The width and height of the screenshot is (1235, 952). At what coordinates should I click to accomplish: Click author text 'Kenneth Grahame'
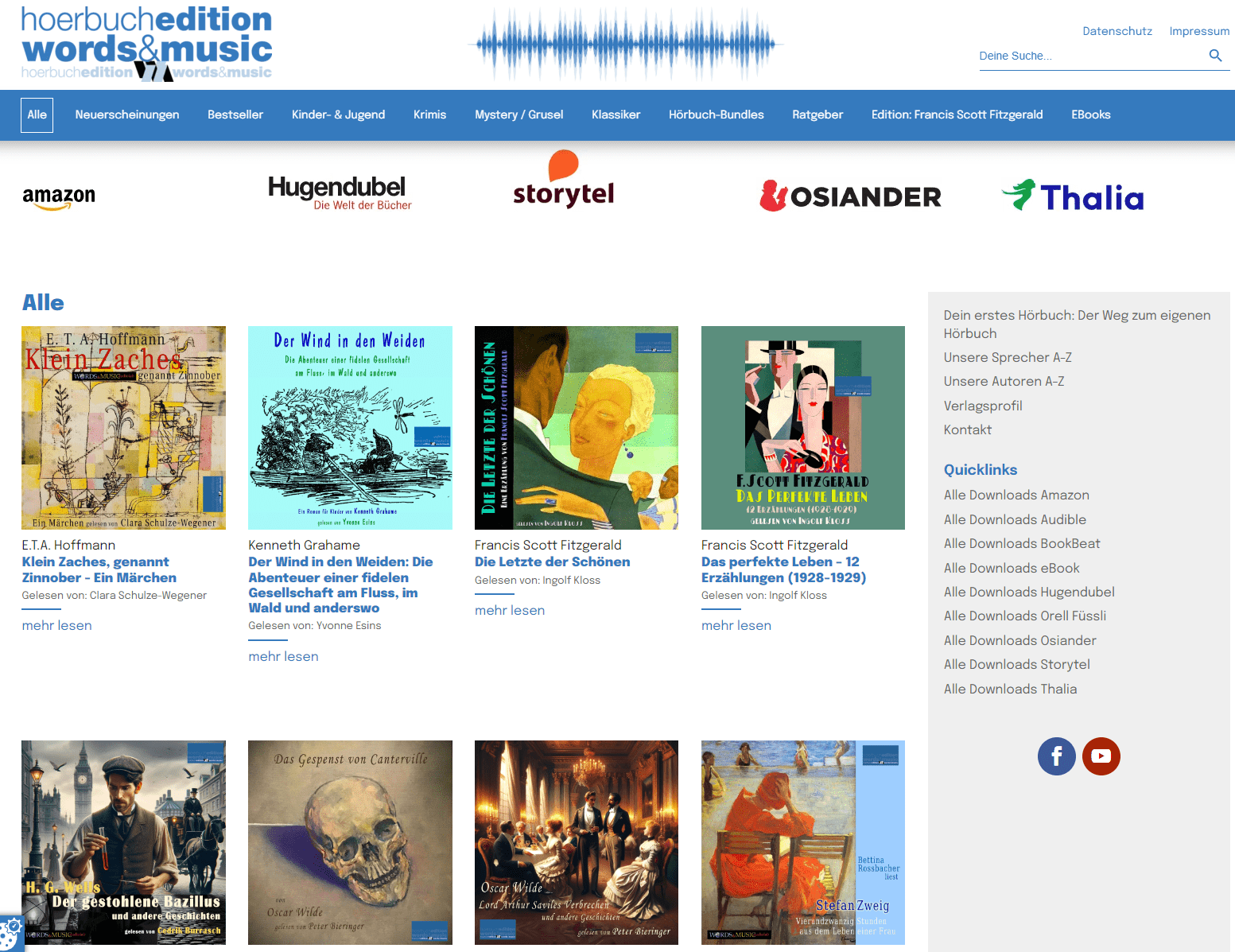(304, 545)
